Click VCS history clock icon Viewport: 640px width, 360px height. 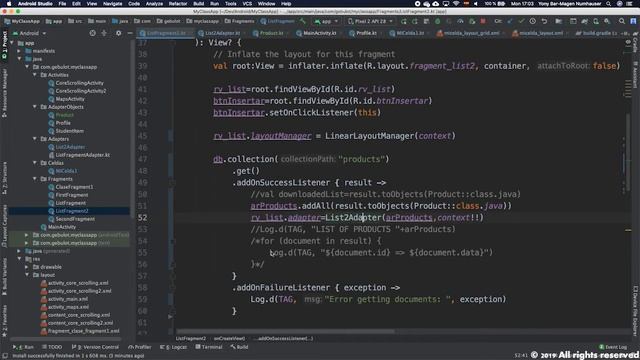coord(533,21)
